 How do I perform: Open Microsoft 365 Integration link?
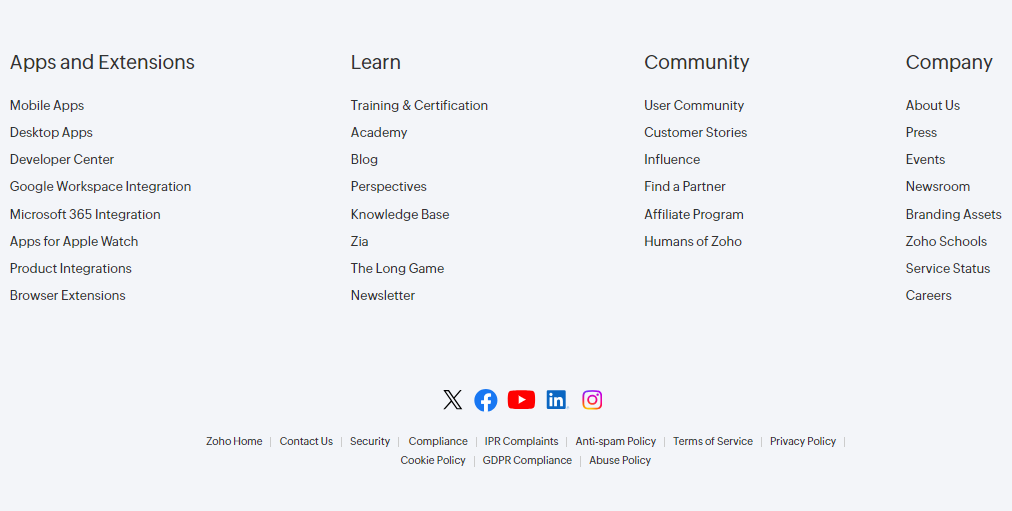(85, 214)
